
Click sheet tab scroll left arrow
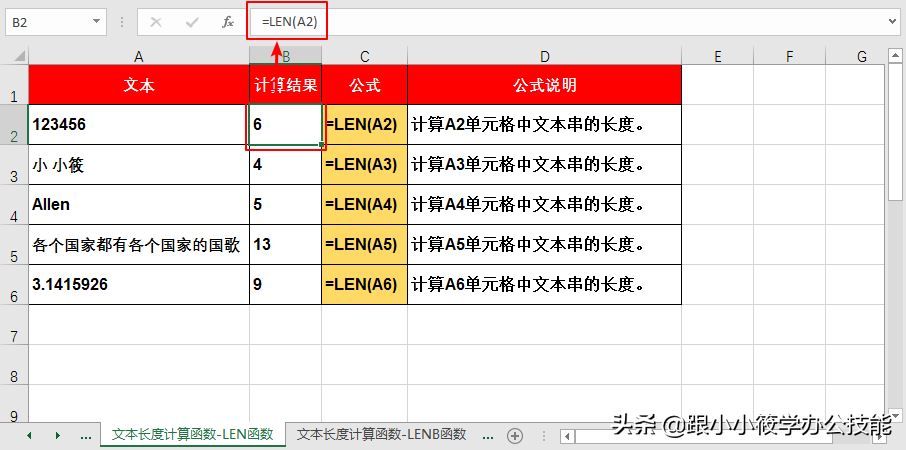click(29, 436)
